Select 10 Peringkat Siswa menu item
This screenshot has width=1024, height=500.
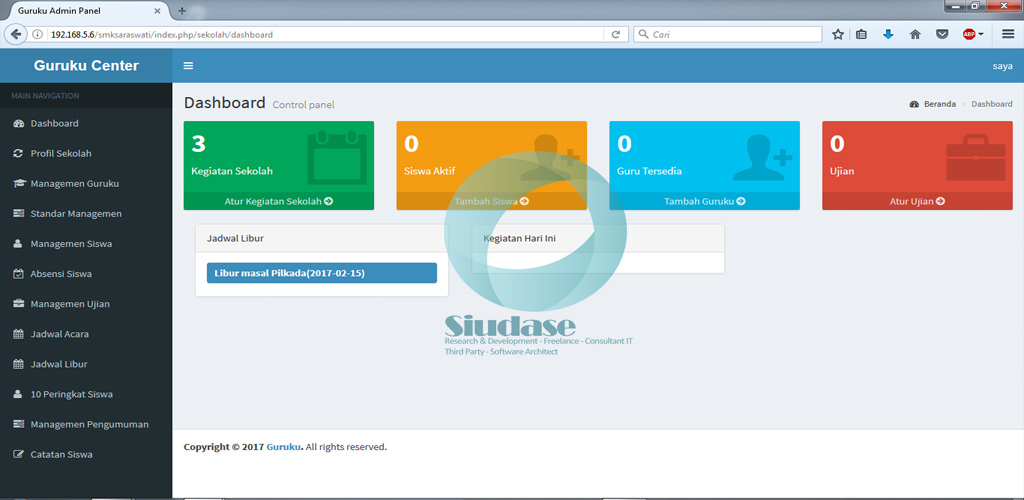pyautogui.click(x=71, y=394)
